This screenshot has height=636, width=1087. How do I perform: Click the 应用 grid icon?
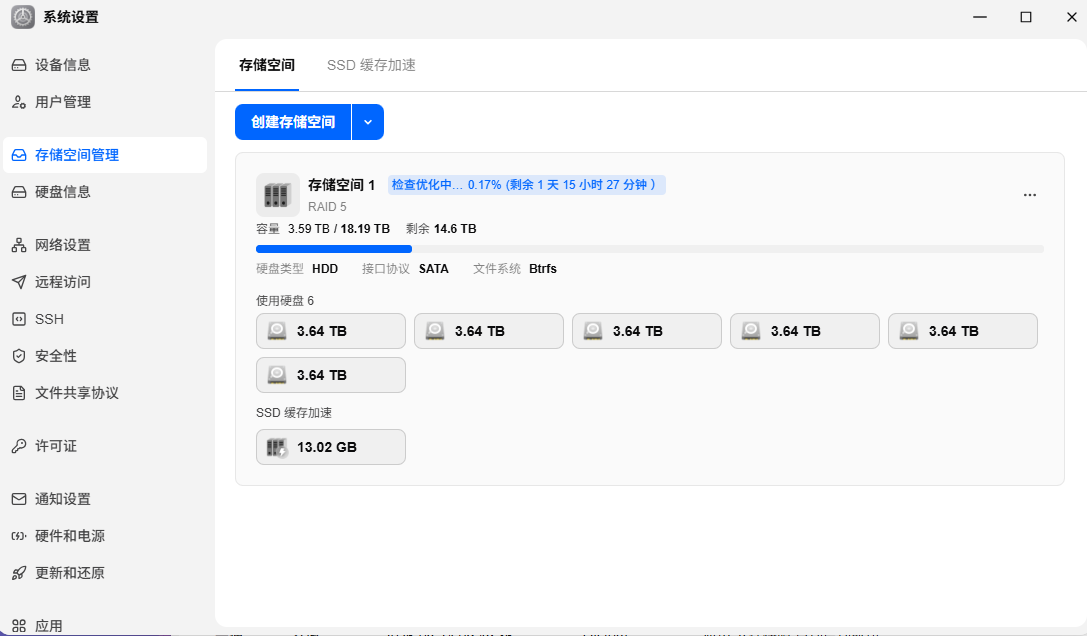pos(19,626)
